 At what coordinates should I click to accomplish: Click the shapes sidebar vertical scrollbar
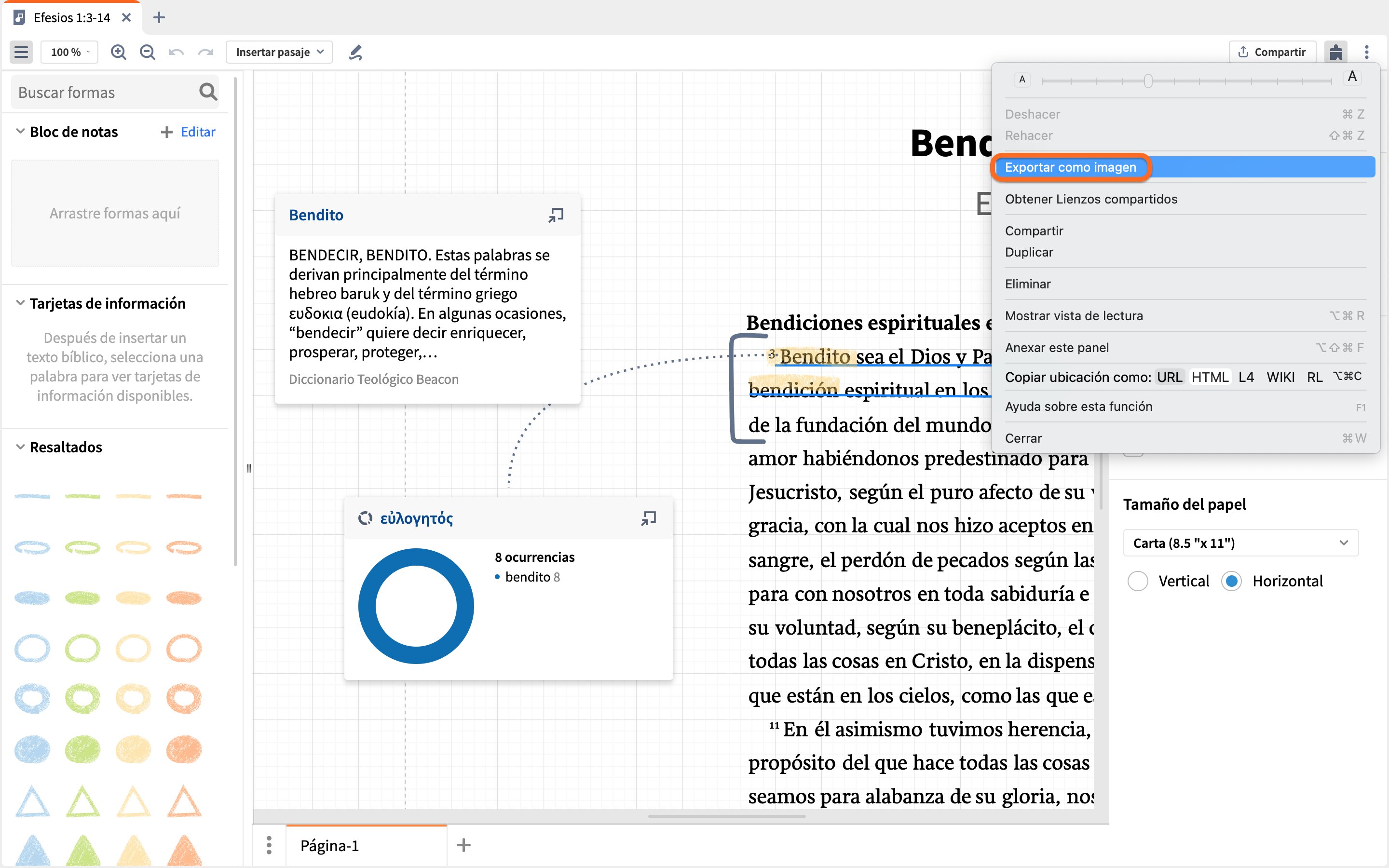(235, 322)
